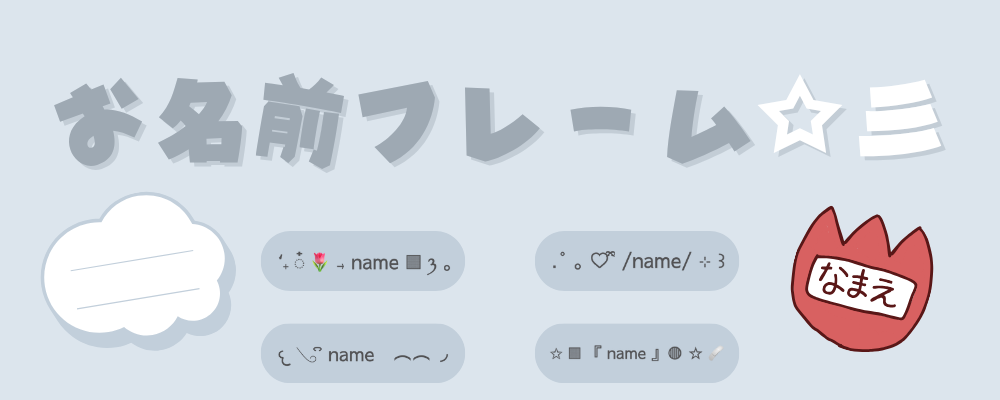The image size is (1000, 400).
Task: Click the word name in heart frame
Action: [657, 262]
